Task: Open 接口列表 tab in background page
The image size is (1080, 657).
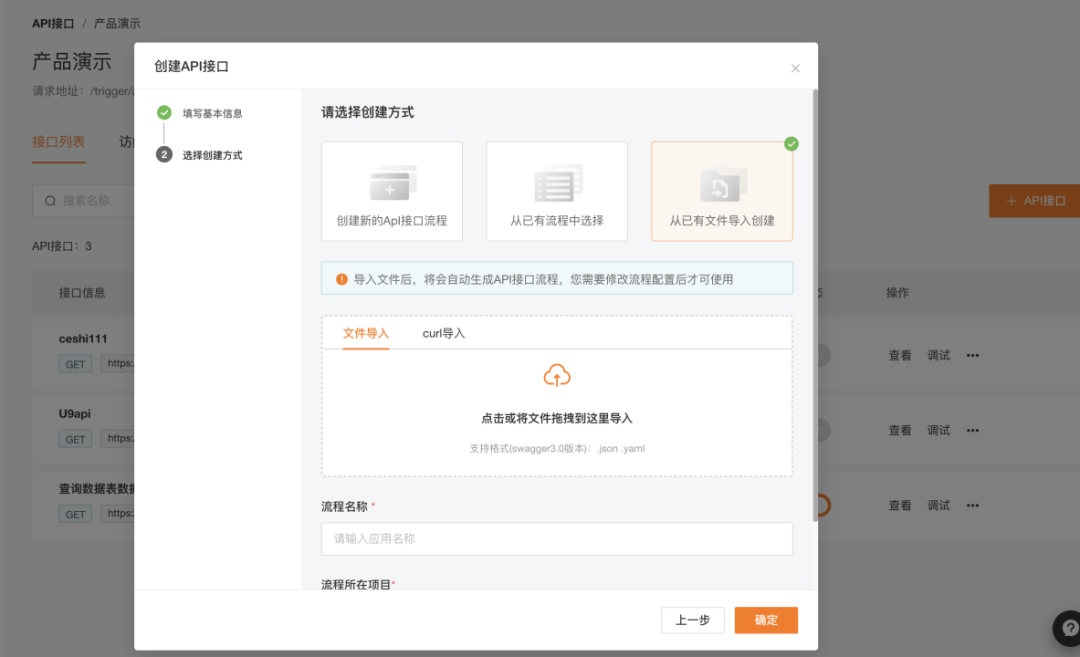Action: pyautogui.click(x=59, y=142)
